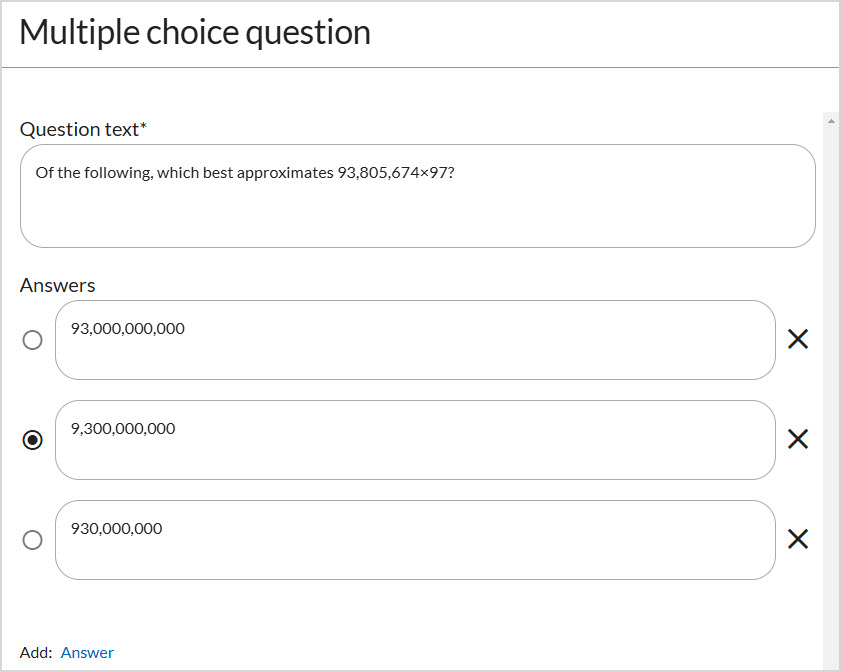Click the "Multiple choice question" title
The image size is (841, 672).
pos(195,32)
